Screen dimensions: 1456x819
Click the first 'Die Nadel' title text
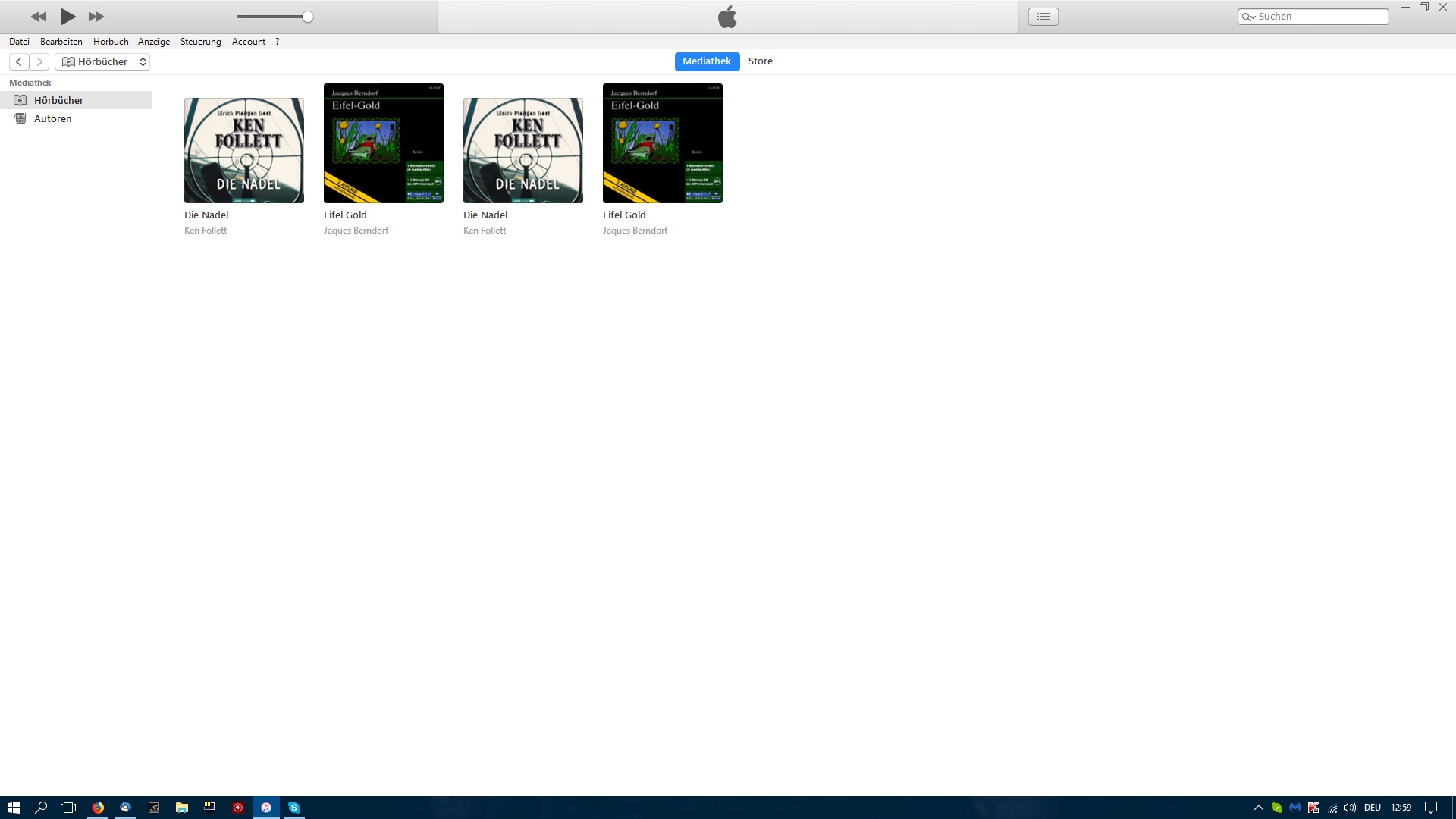[206, 215]
